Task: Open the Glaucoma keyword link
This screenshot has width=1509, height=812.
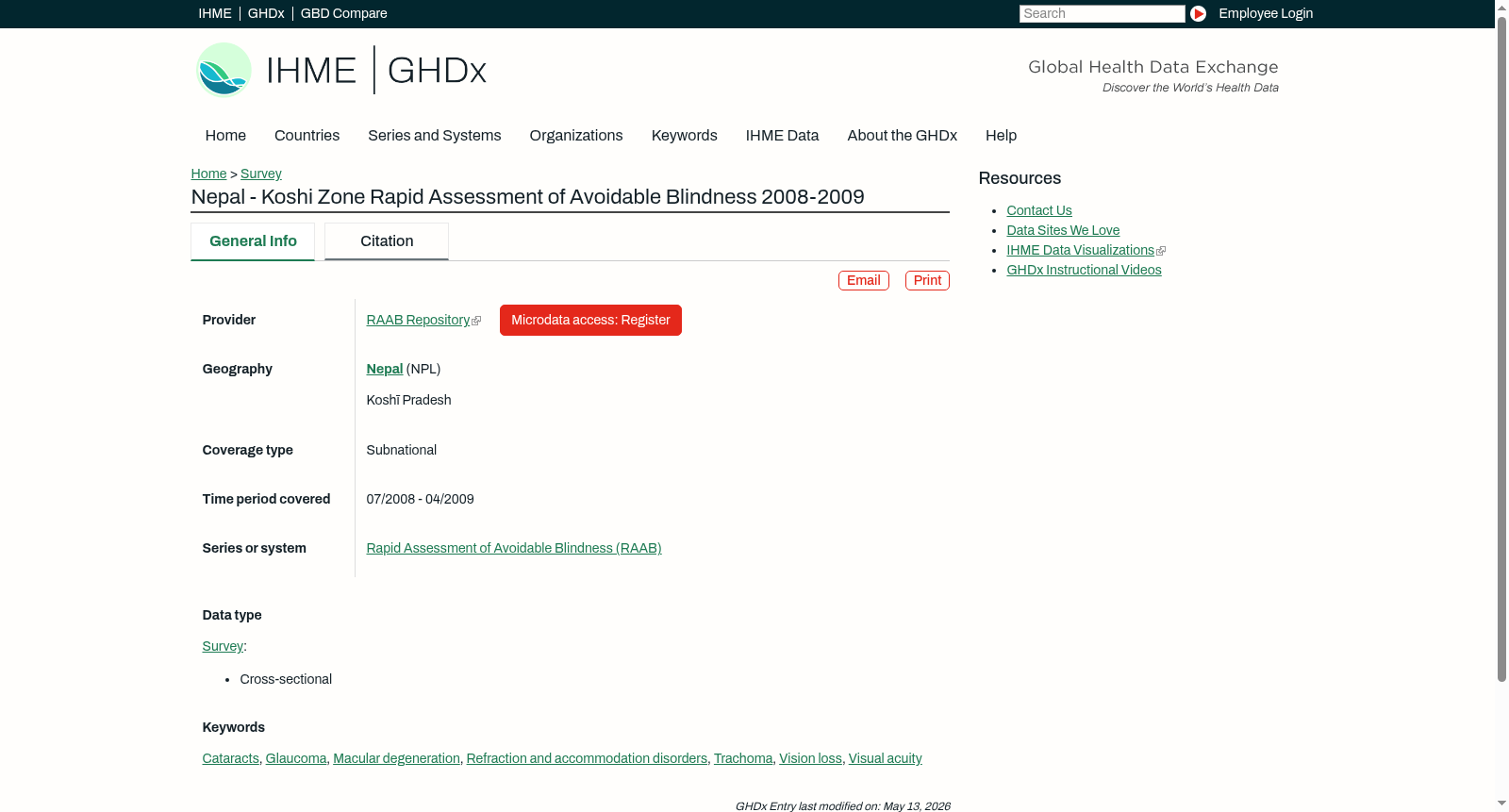Action: 296,758
